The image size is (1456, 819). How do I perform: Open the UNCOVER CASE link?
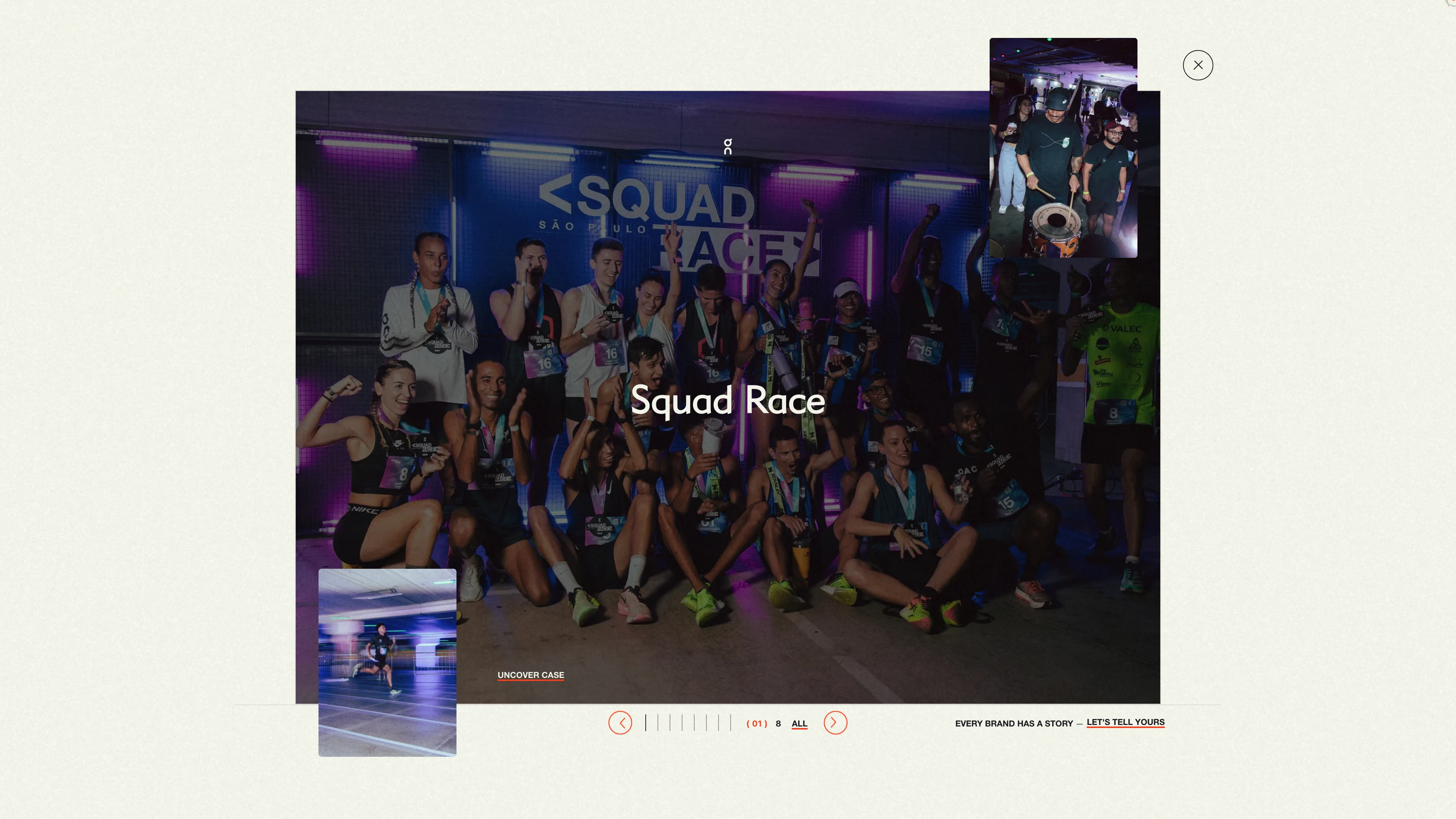click(x=530, y=675)
